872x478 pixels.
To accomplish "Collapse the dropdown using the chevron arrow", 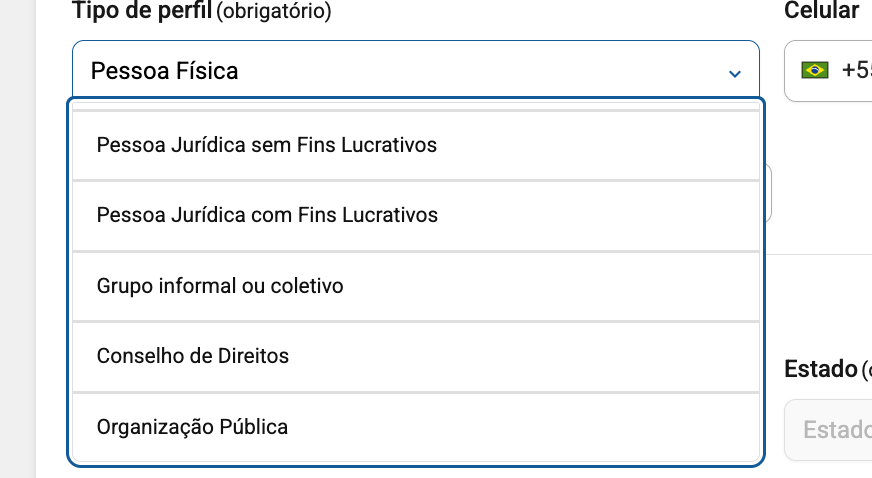I will (x=735, y=73).
